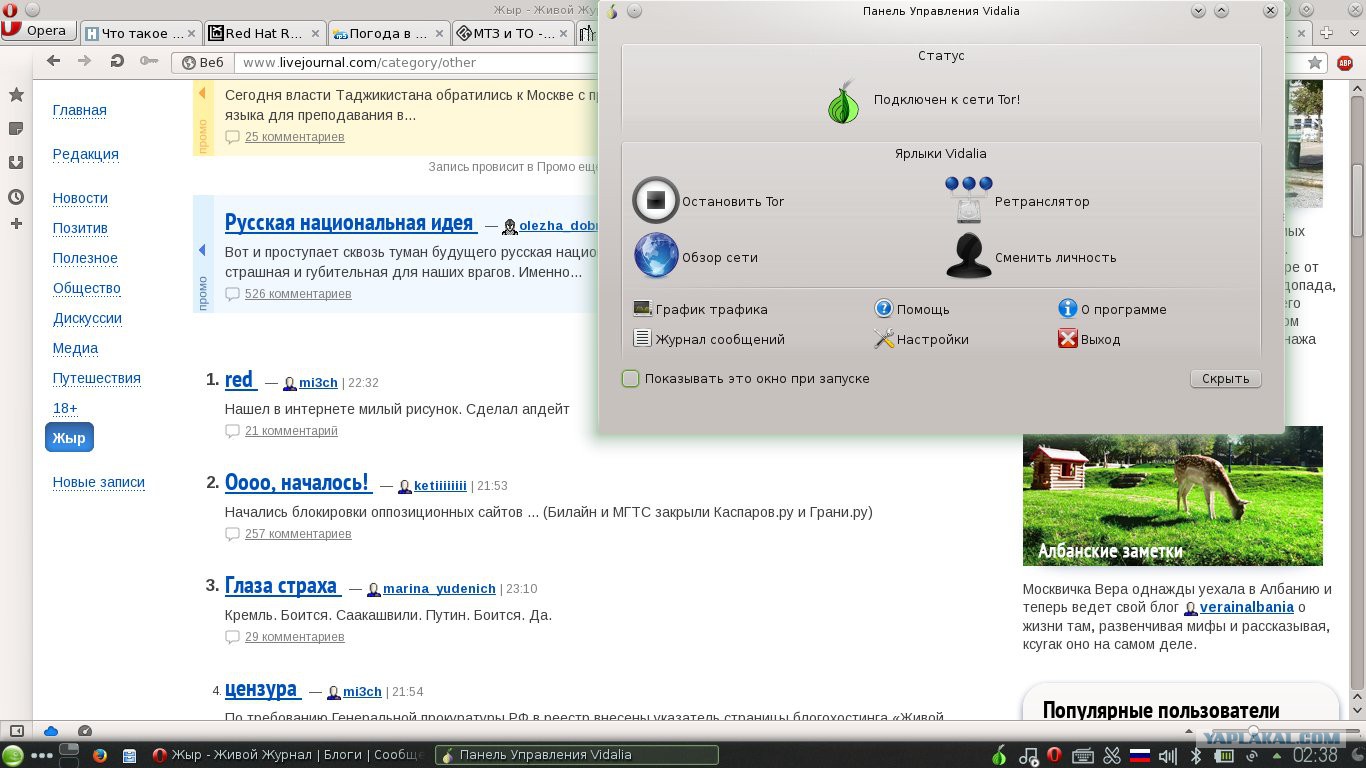
Task: Click the Opera forward arrow
Action: pyautogui.click(x=85, y=62)
